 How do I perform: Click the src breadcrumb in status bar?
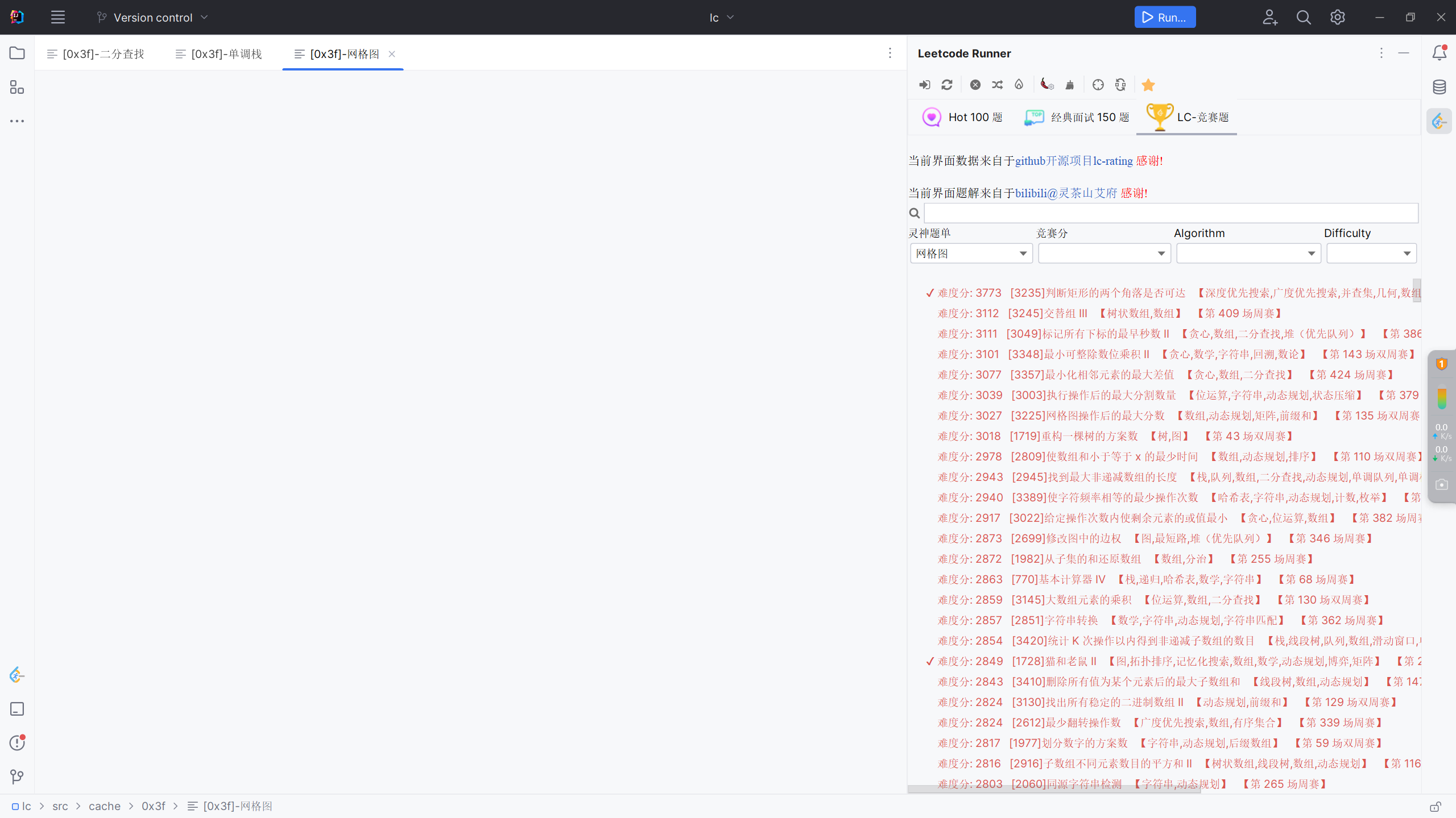click(60, 806)
